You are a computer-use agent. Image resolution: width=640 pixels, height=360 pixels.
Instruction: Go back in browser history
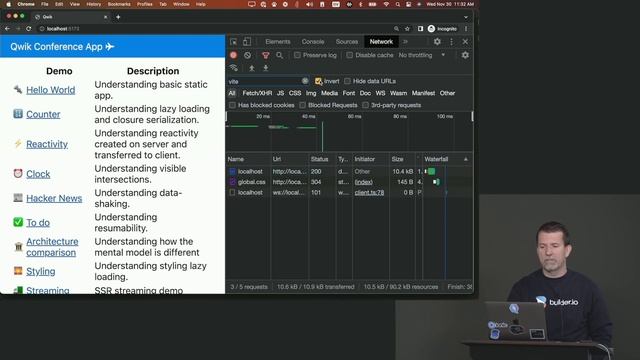[7, 29]
